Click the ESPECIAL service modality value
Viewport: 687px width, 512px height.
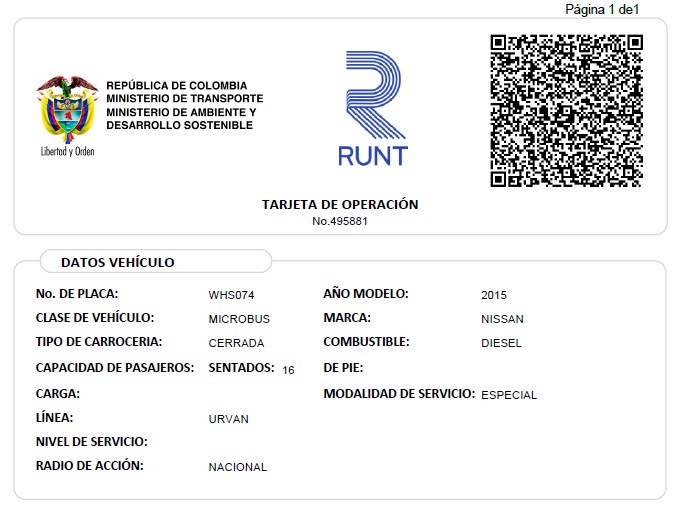pos(509,395)
